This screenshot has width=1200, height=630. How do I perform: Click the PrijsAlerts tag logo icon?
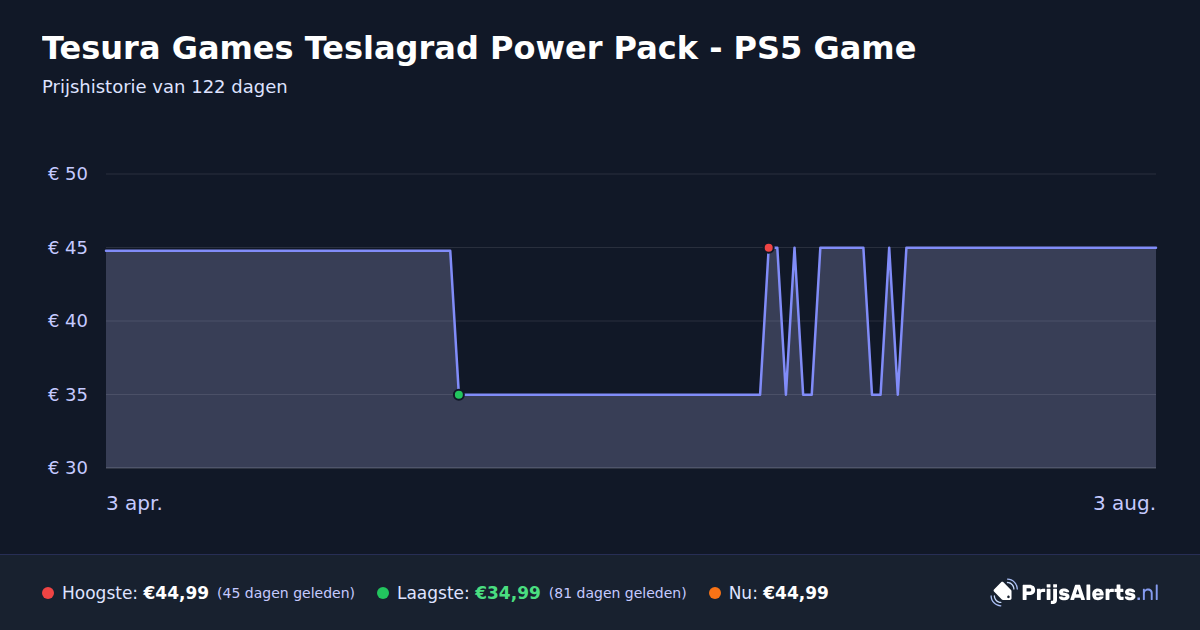pos(1003,593)
